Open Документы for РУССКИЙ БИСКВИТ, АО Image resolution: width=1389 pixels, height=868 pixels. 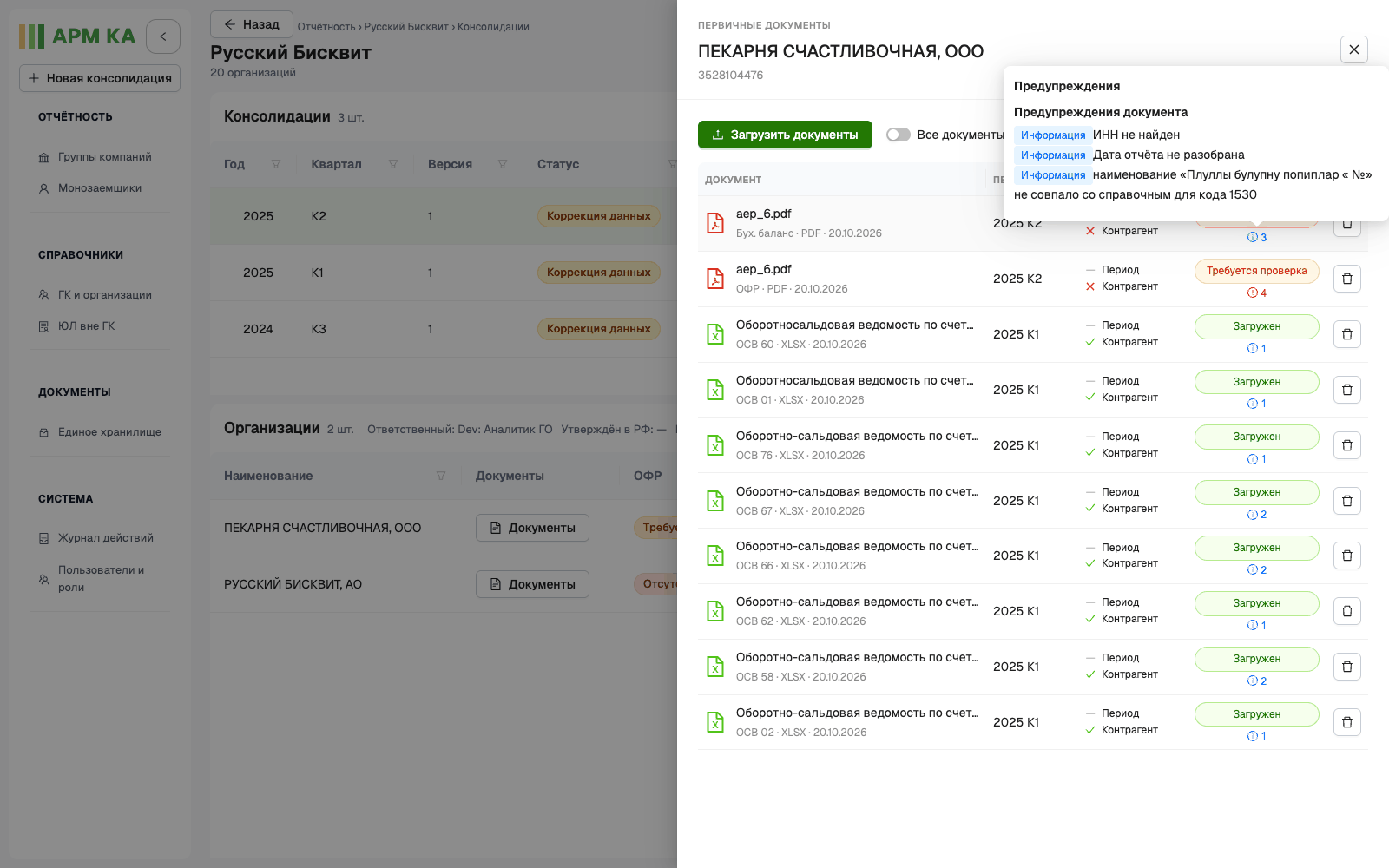click(x=532, y=584)
